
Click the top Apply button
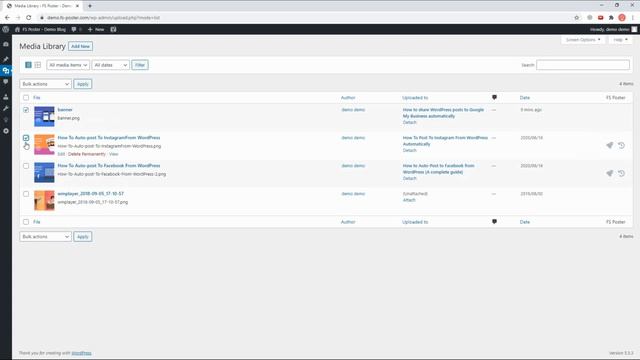tap(82, 84)
